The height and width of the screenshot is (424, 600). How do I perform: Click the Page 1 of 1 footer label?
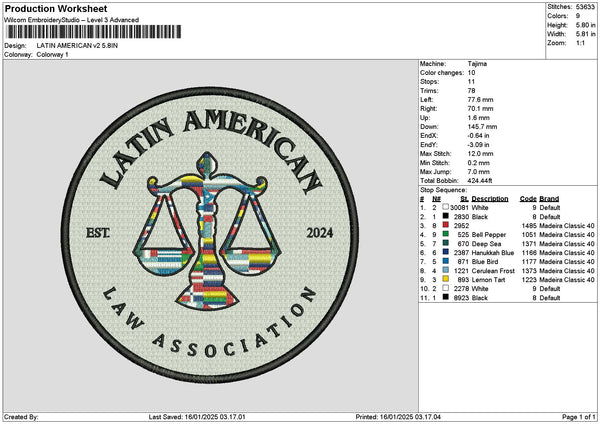tap(579, 417)
